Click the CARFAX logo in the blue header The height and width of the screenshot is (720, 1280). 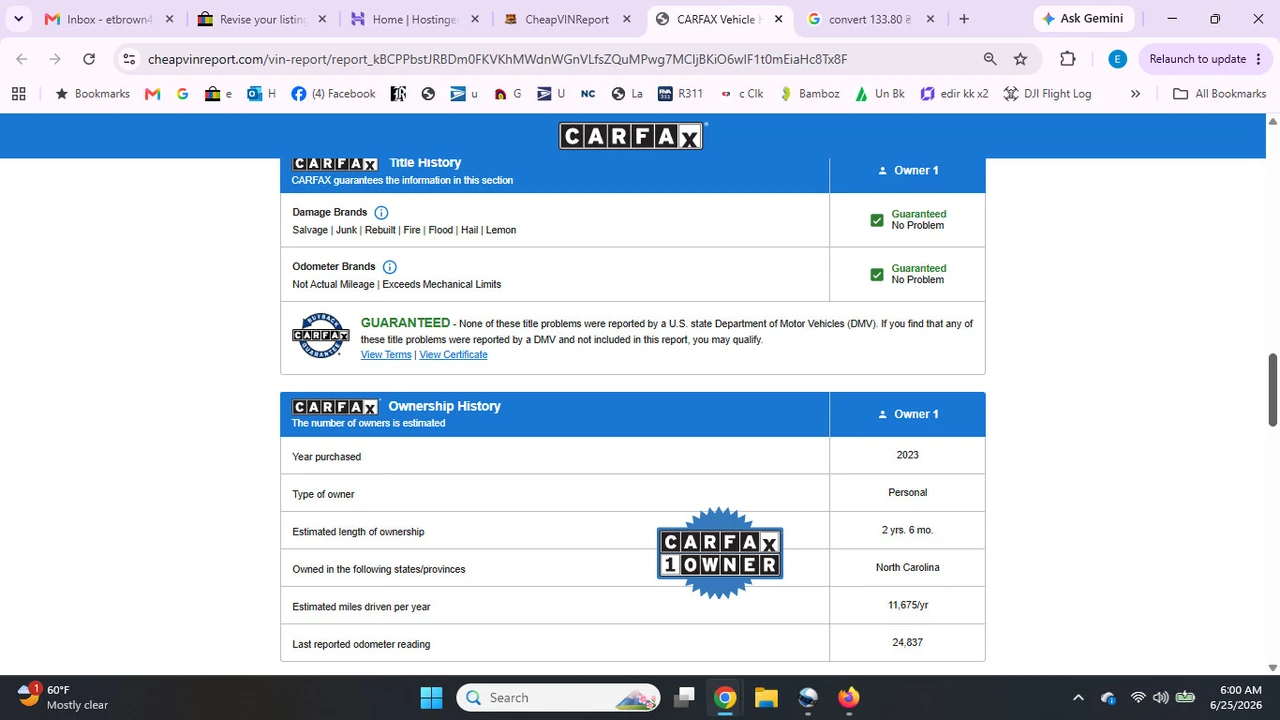[x=632, y=136]
